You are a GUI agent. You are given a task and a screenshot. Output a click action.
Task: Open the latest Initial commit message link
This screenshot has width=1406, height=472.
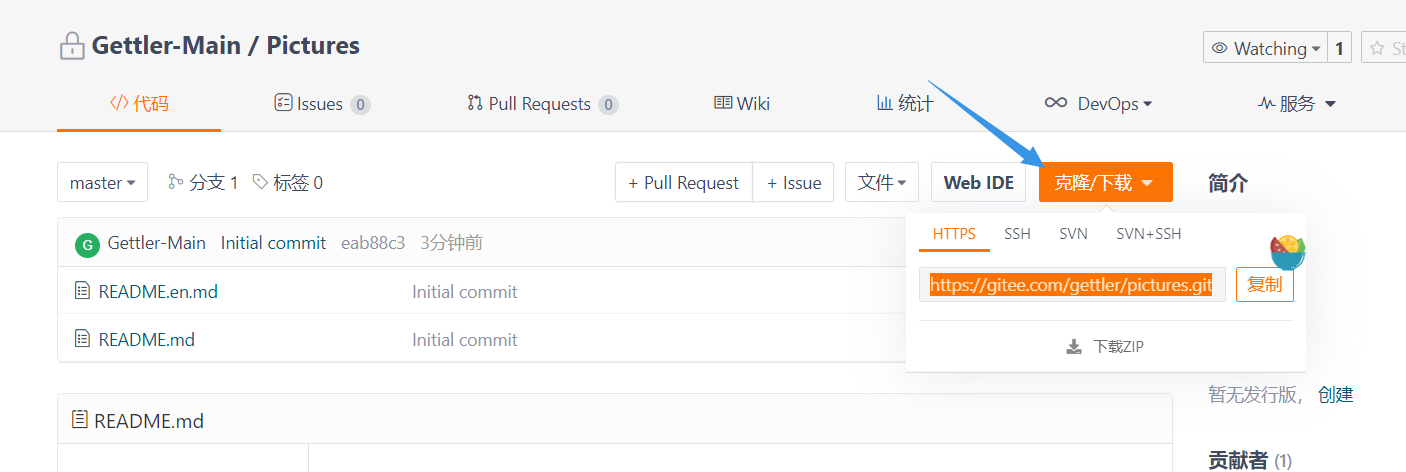(273, 242)
